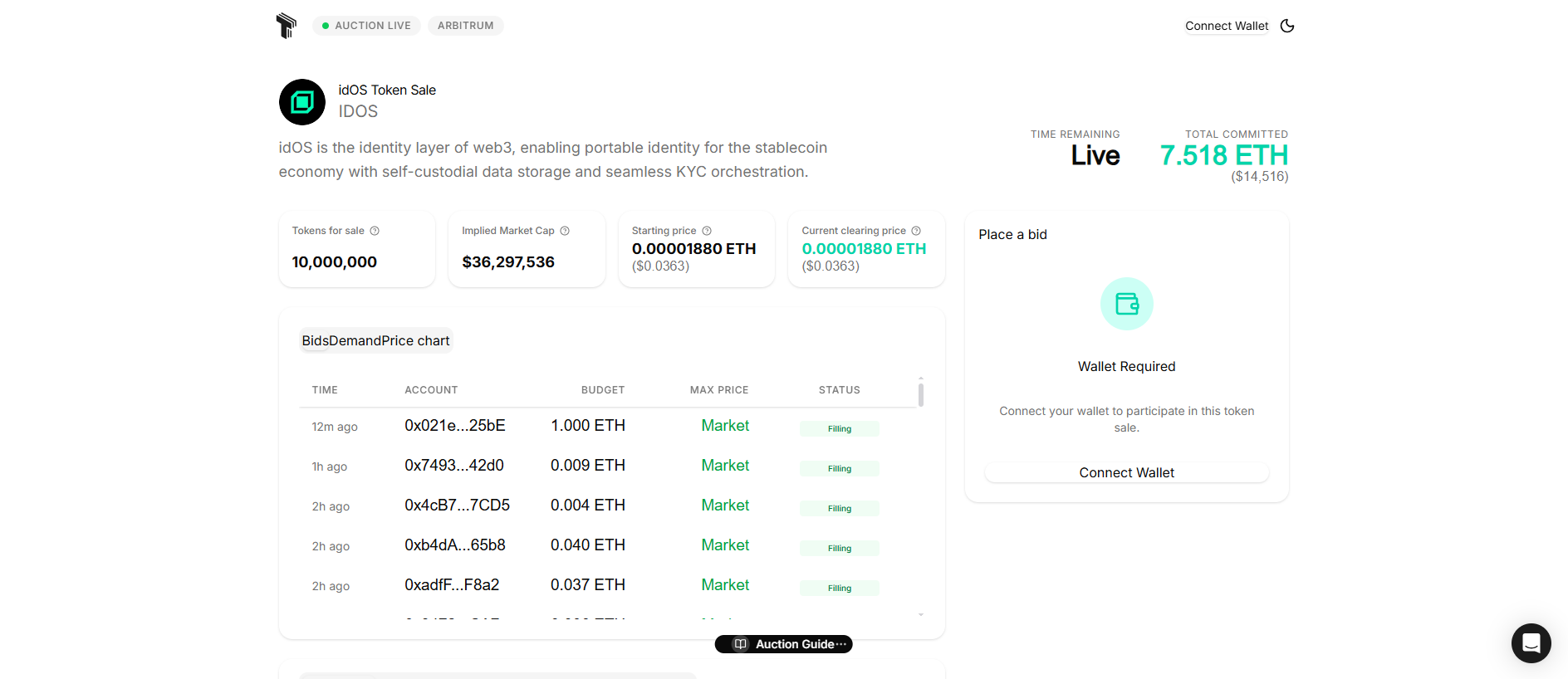This screenshot has width=1568, height=679.
Task: Open the Auction Guide button
Action: 784,644
